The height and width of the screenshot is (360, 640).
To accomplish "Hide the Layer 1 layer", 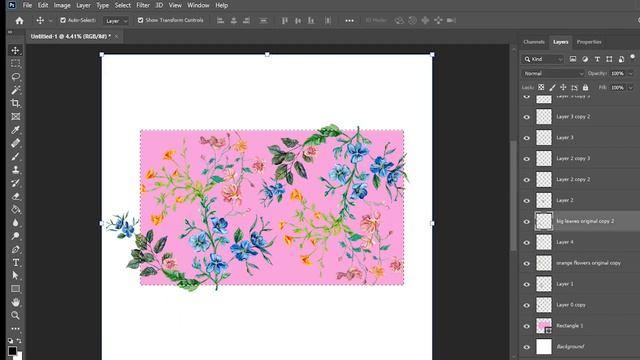I will point(527,284).
